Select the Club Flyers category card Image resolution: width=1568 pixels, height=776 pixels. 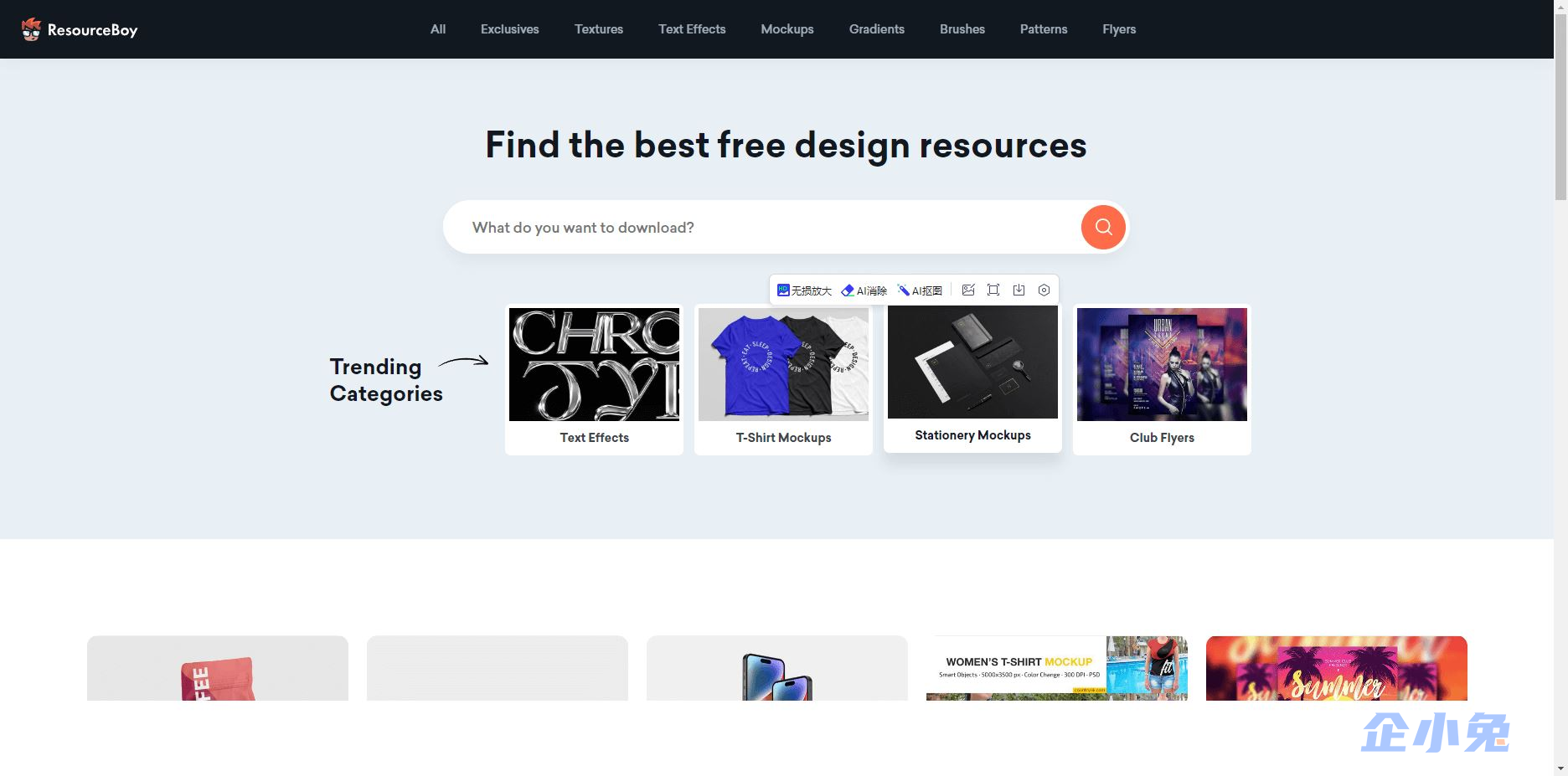click(x=1162, y=379)
